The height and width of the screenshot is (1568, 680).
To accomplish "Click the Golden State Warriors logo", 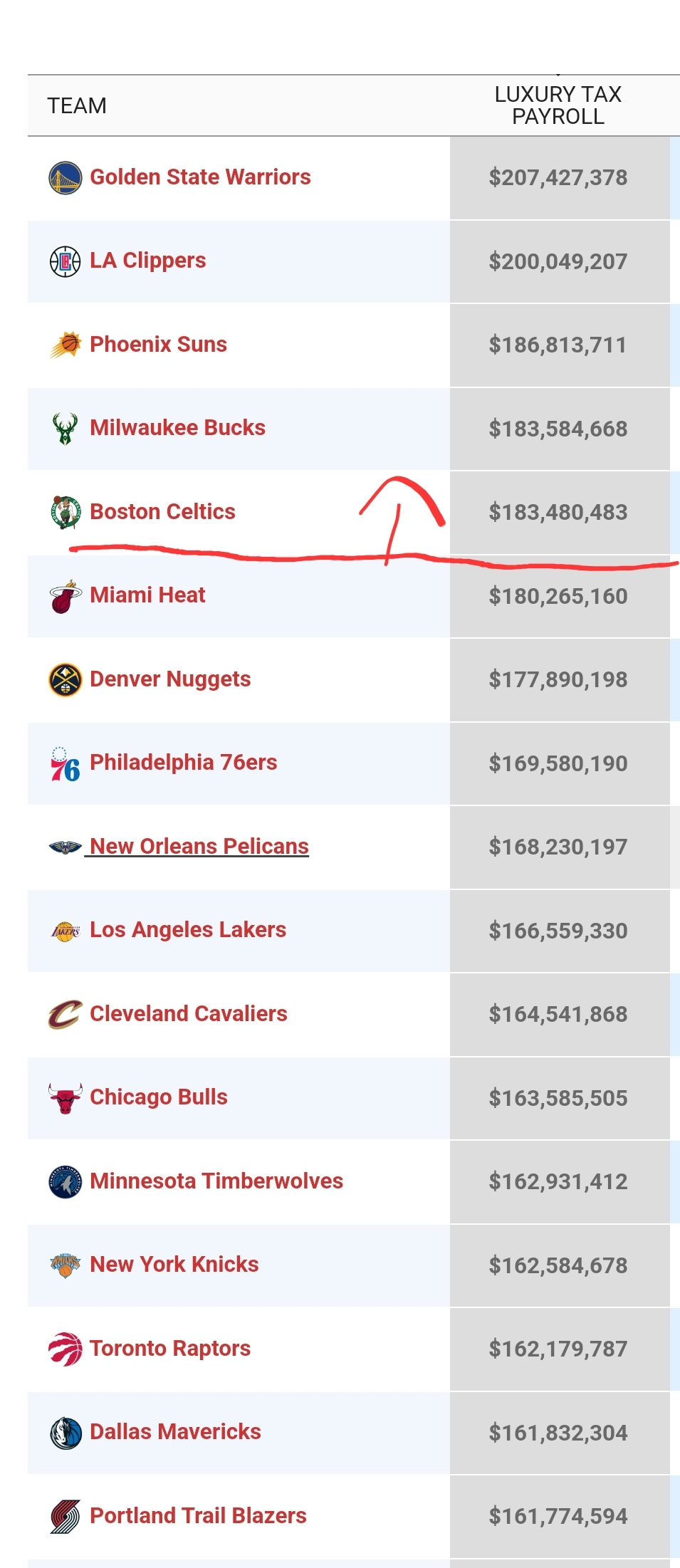I will click(x=65, y=178).
